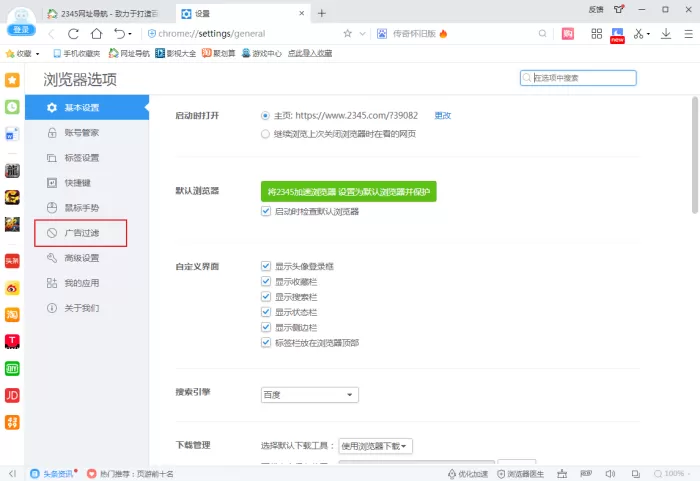This screenshot has height=481, width=700.
Task: Click the browser back arrow
Action: 51,34
